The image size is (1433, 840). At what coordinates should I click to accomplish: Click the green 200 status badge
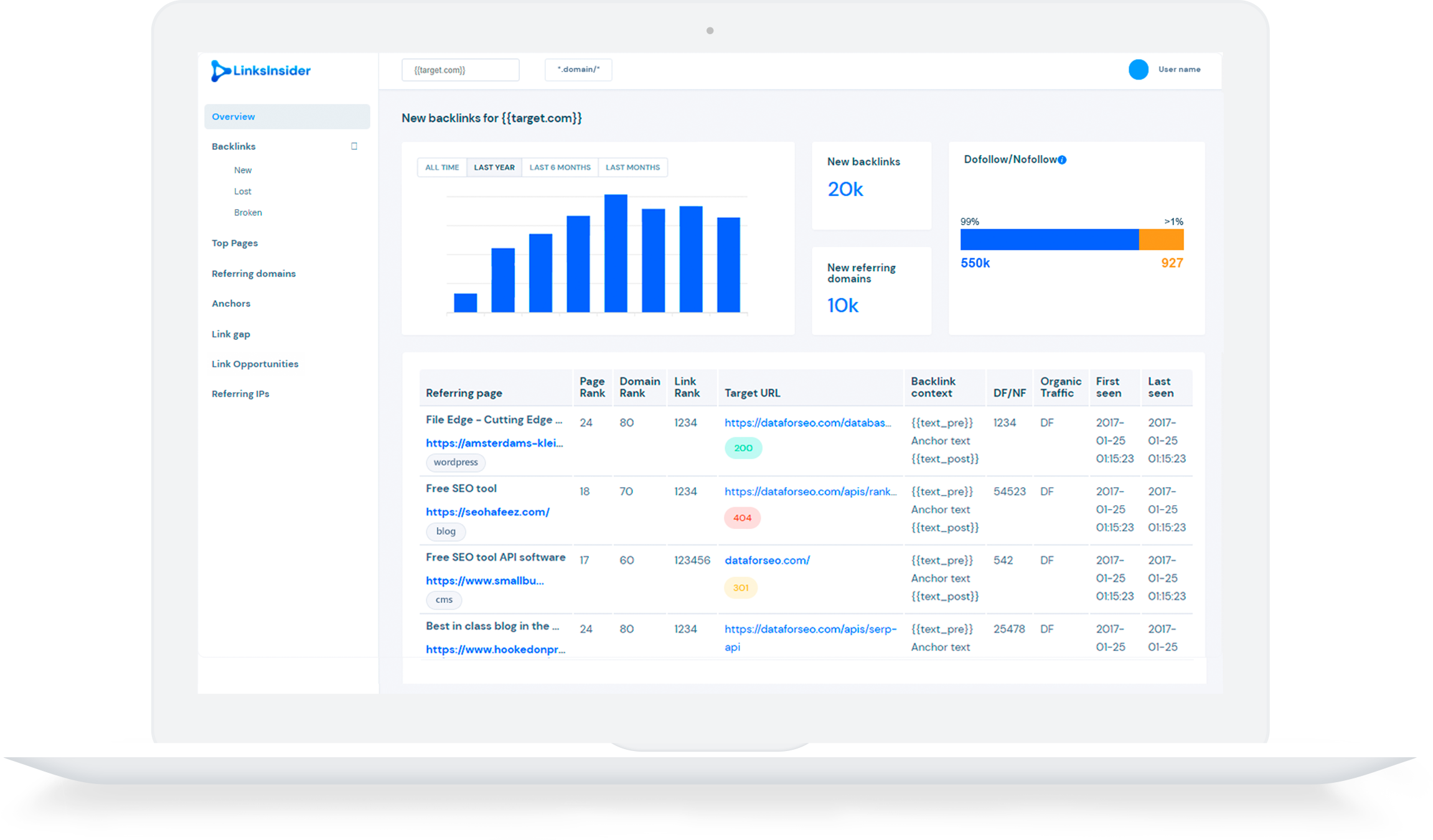tap(743, 448)
